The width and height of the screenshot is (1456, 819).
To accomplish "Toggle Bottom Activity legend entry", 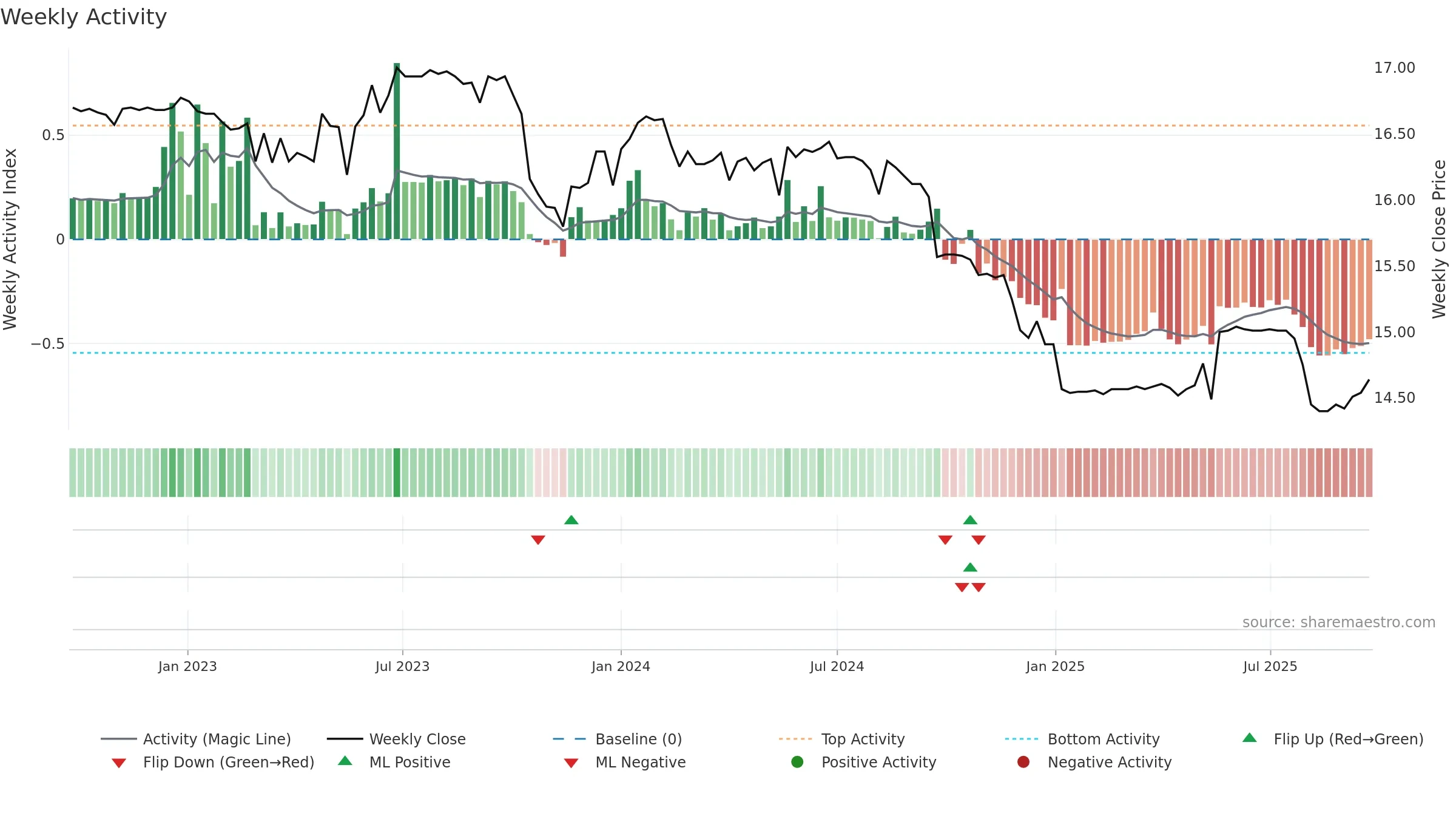I will coord(1082,739).
